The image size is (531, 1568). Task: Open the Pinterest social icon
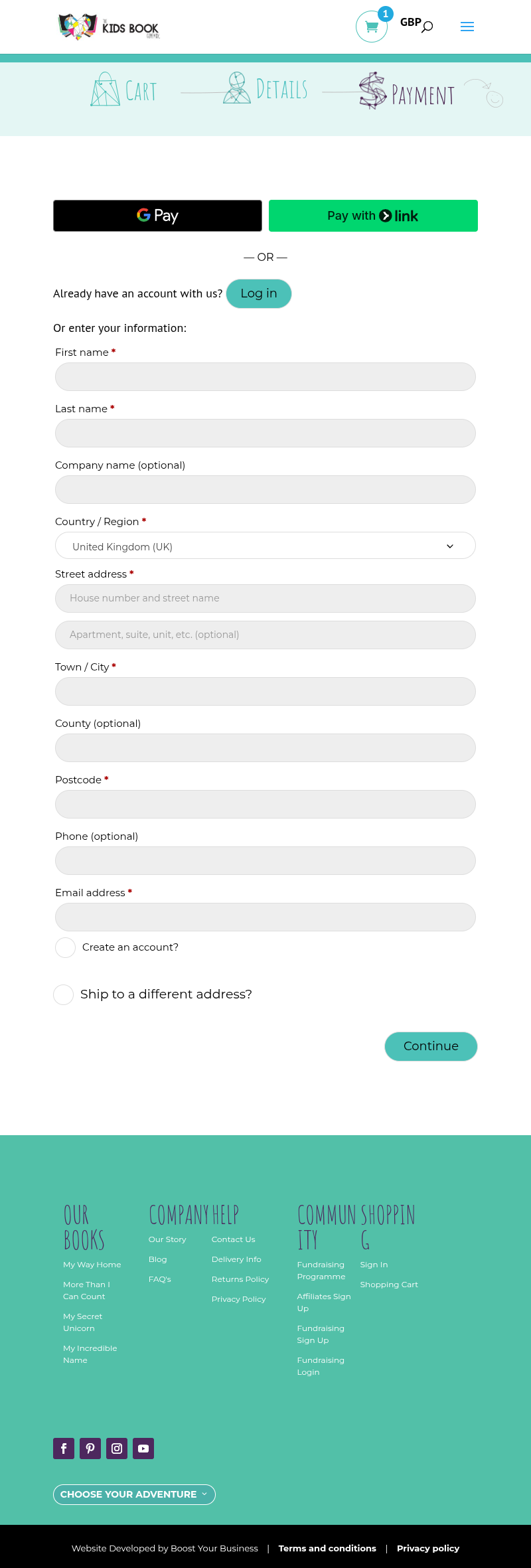click(x=90, y=1448)
